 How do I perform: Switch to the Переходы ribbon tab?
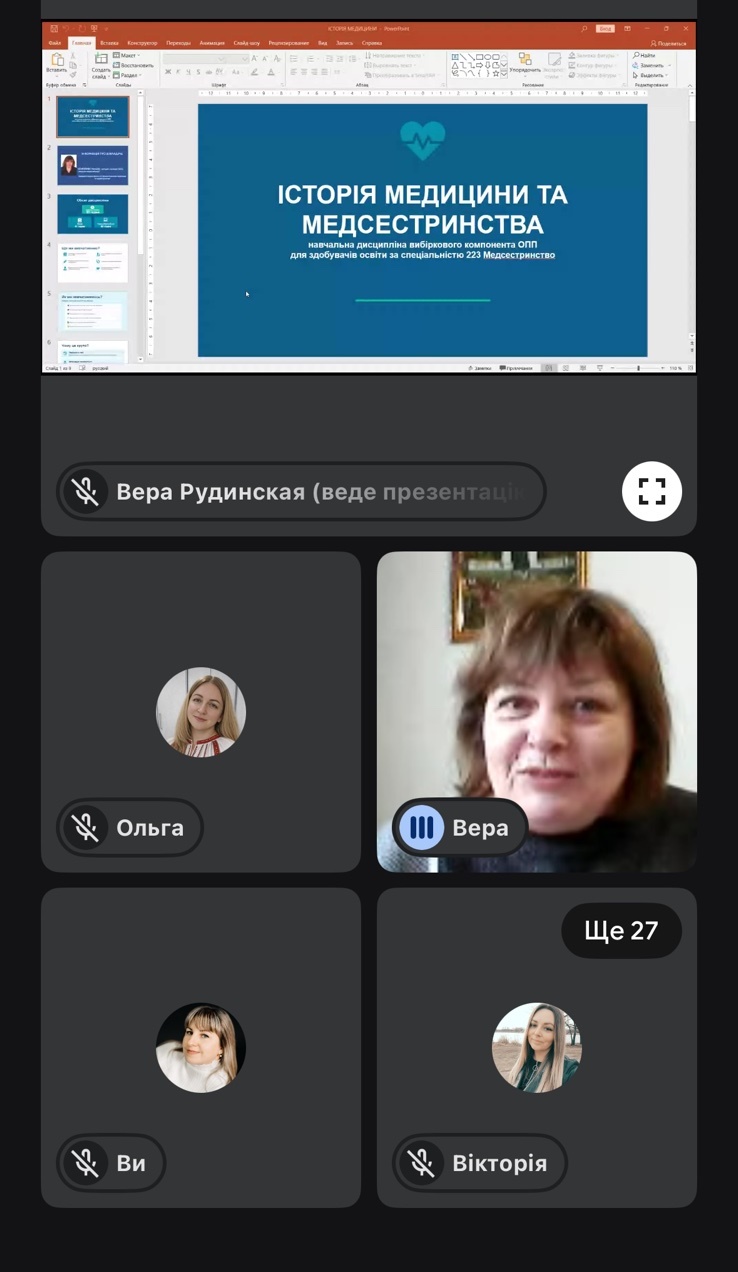pos(178,43)
